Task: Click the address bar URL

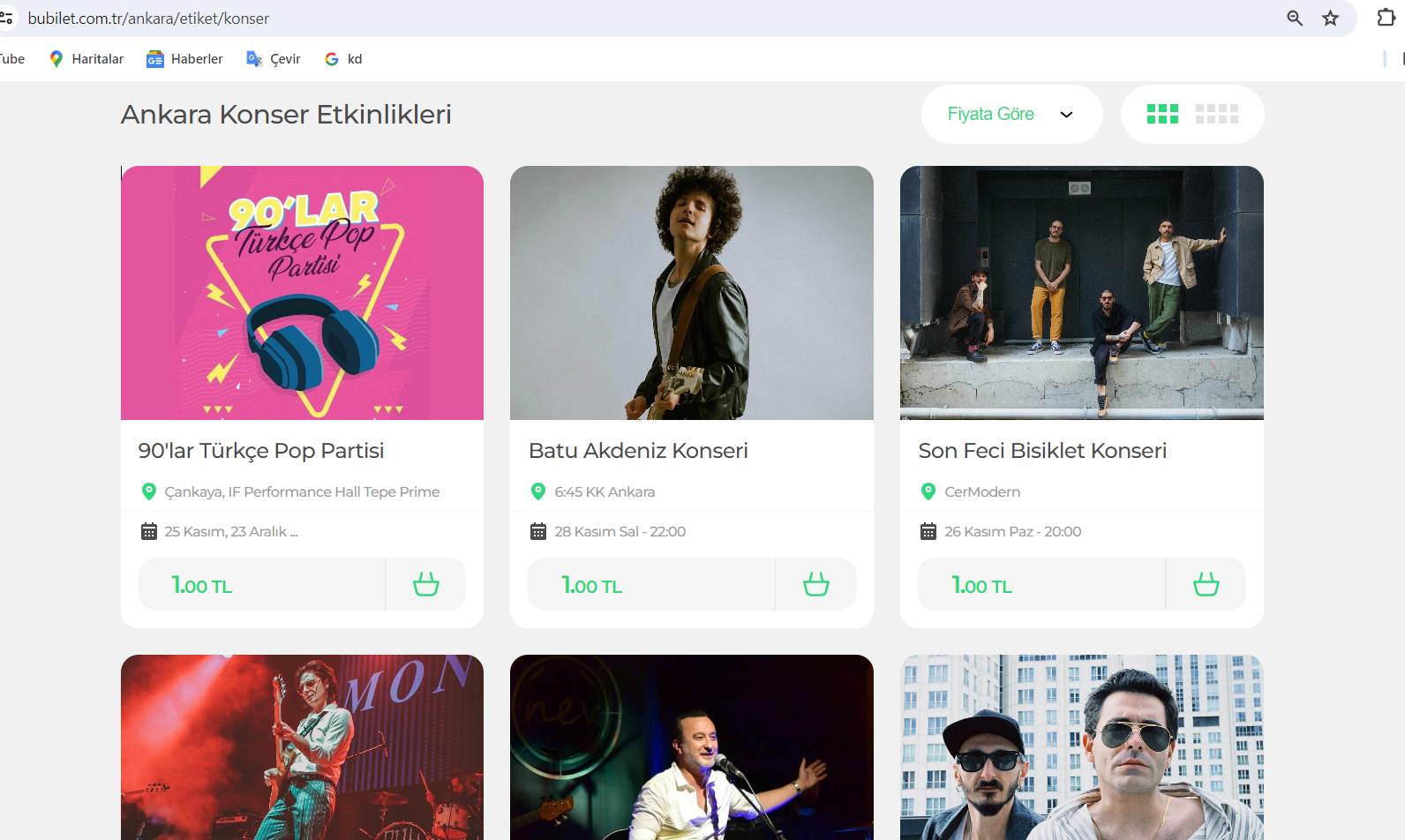Action: [x=148, y=19]
